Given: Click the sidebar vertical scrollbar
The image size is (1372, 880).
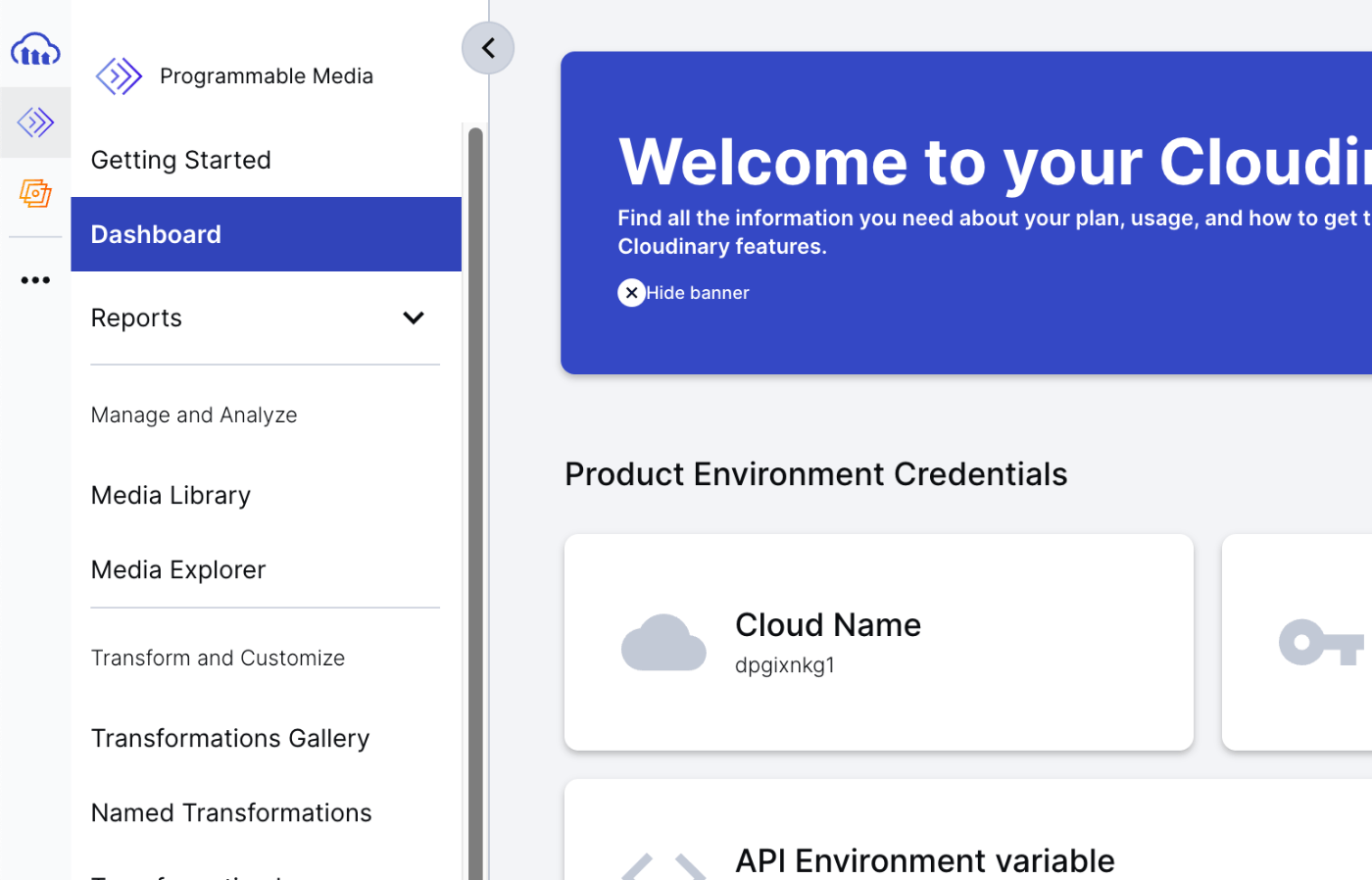Looking at the screenshot, I should [475, 504].
